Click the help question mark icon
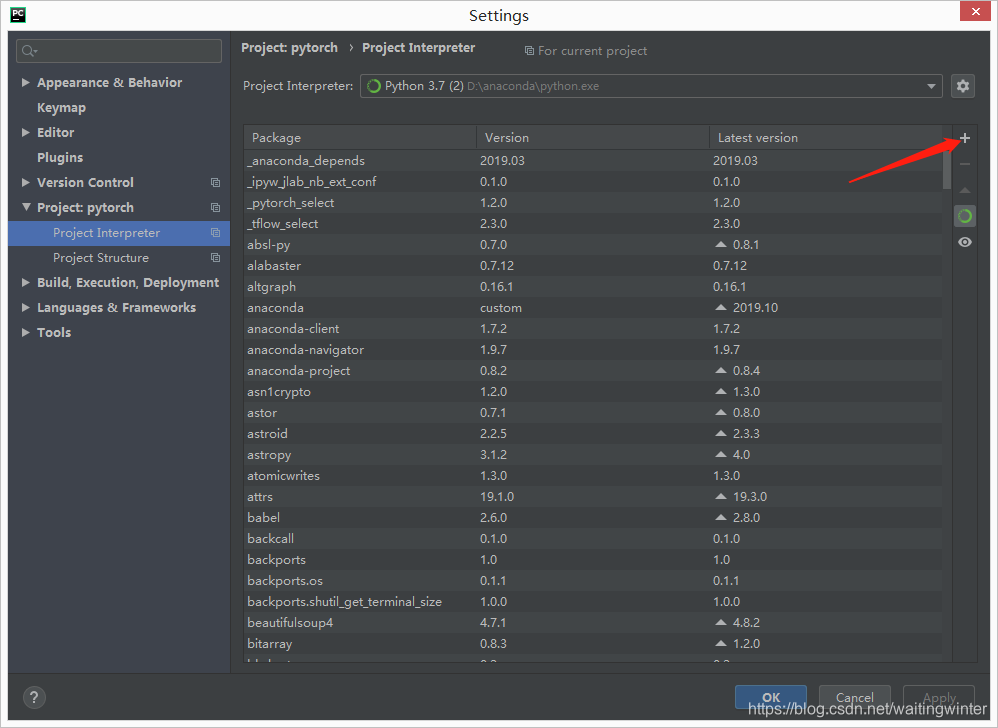 click(34, 697)
